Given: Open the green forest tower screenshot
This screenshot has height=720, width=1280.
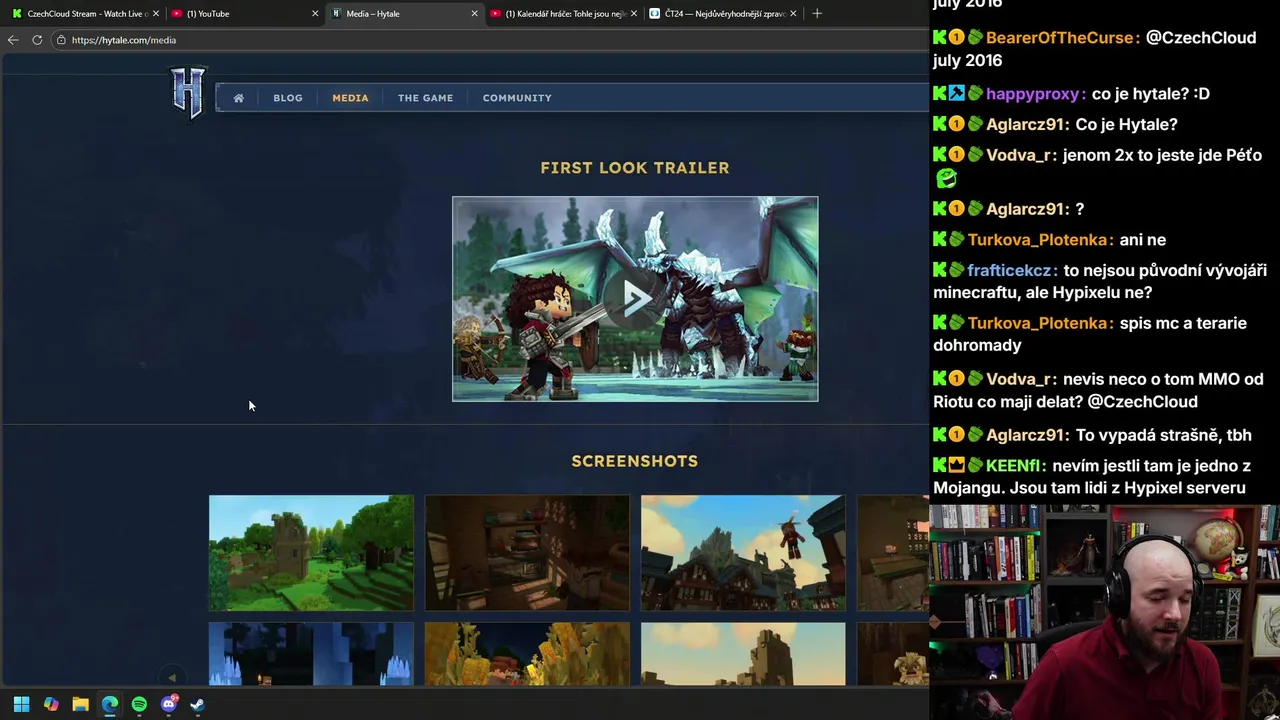Looking at the screenshot, I should [311, 552].
